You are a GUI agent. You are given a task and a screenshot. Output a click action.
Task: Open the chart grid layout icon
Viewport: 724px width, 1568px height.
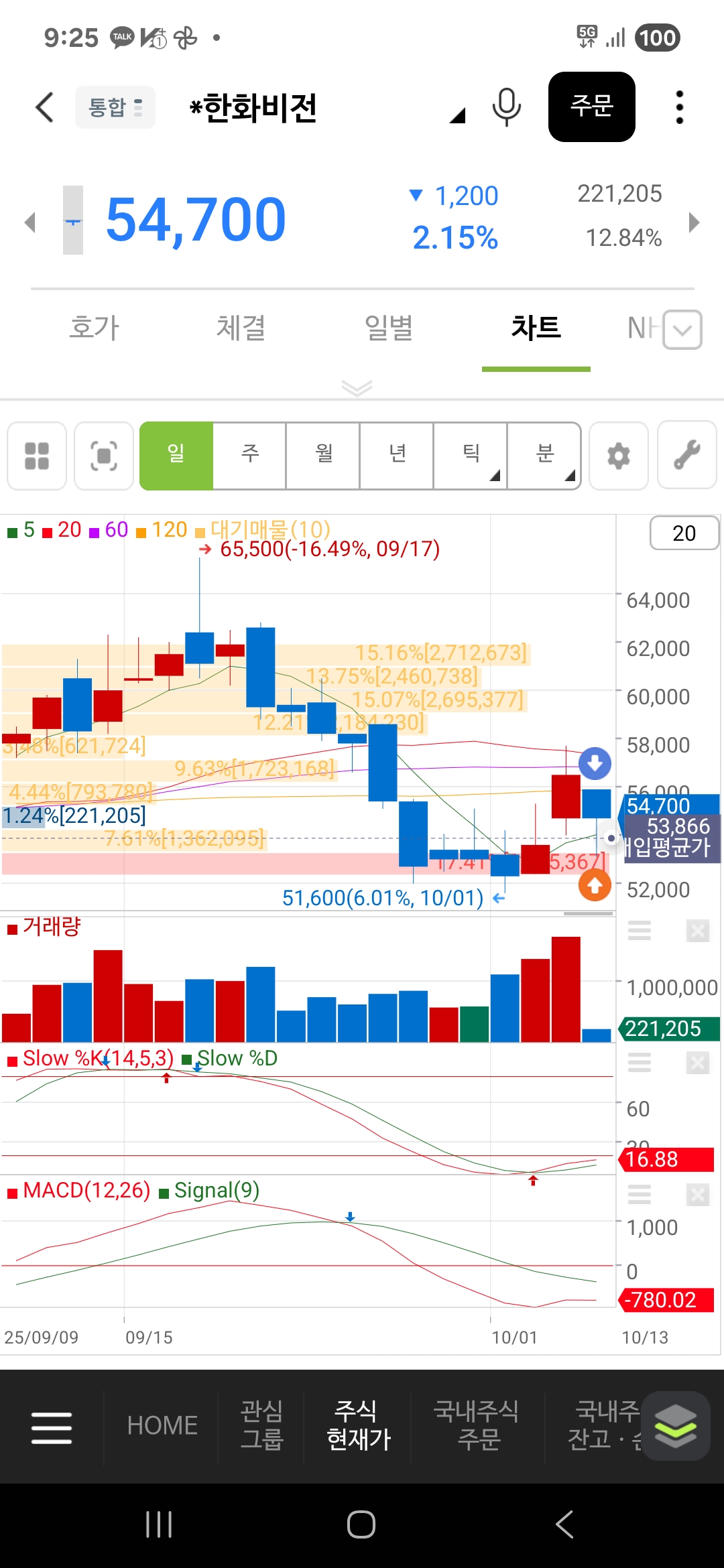[37, 456]
